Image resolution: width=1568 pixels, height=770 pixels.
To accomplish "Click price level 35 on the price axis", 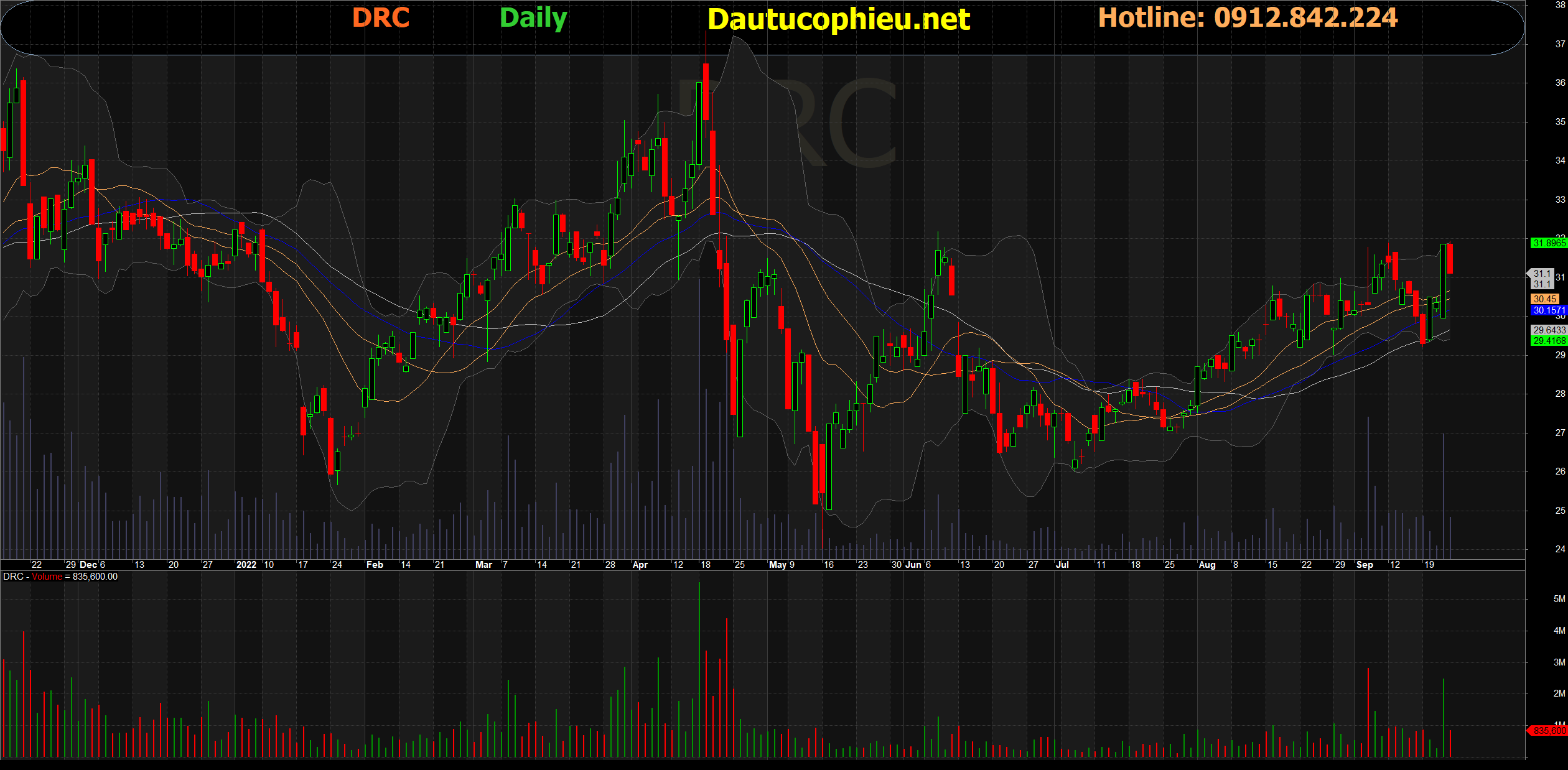I will [1560, 122].
